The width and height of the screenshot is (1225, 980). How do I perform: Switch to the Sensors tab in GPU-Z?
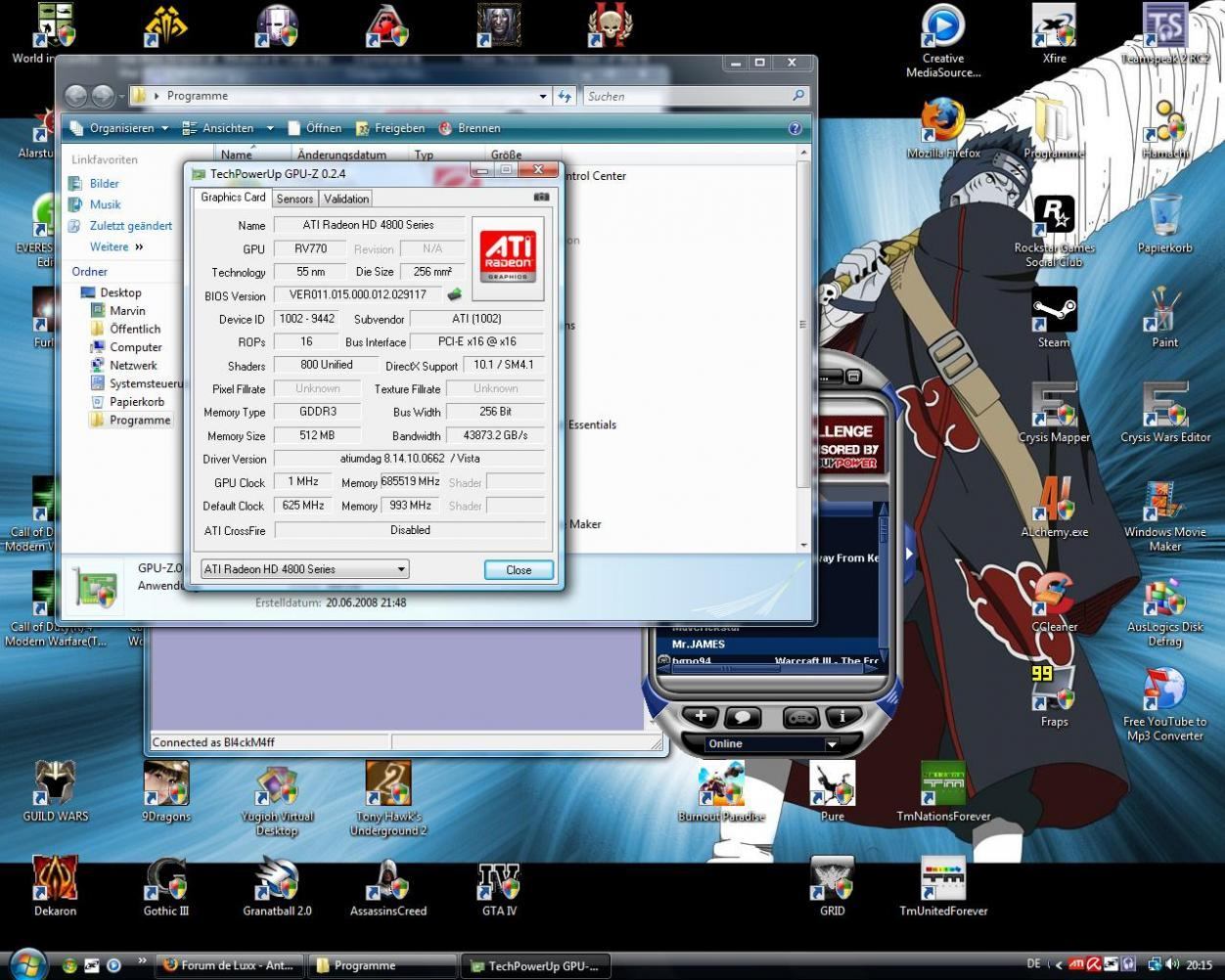295,199
